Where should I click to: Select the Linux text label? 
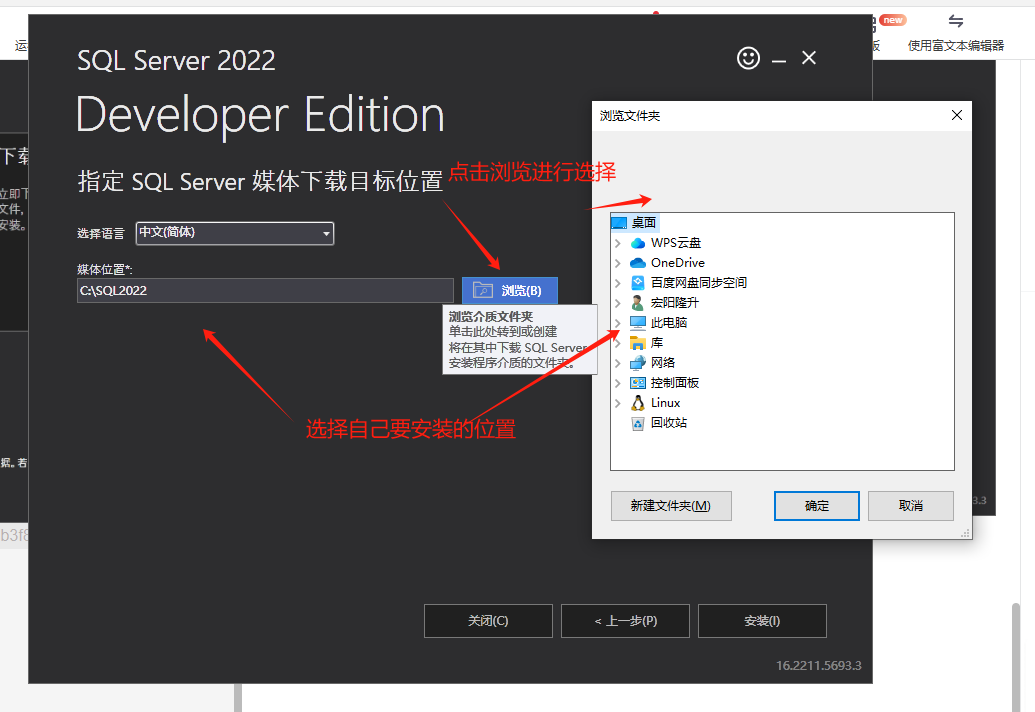665,403
